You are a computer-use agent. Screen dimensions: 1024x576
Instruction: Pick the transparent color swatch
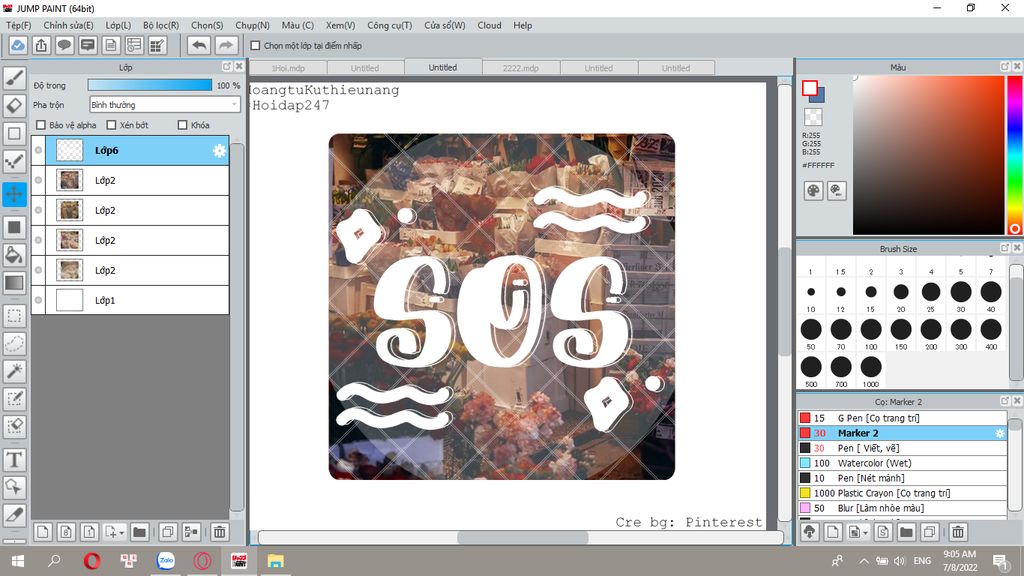tap(813, 117)
